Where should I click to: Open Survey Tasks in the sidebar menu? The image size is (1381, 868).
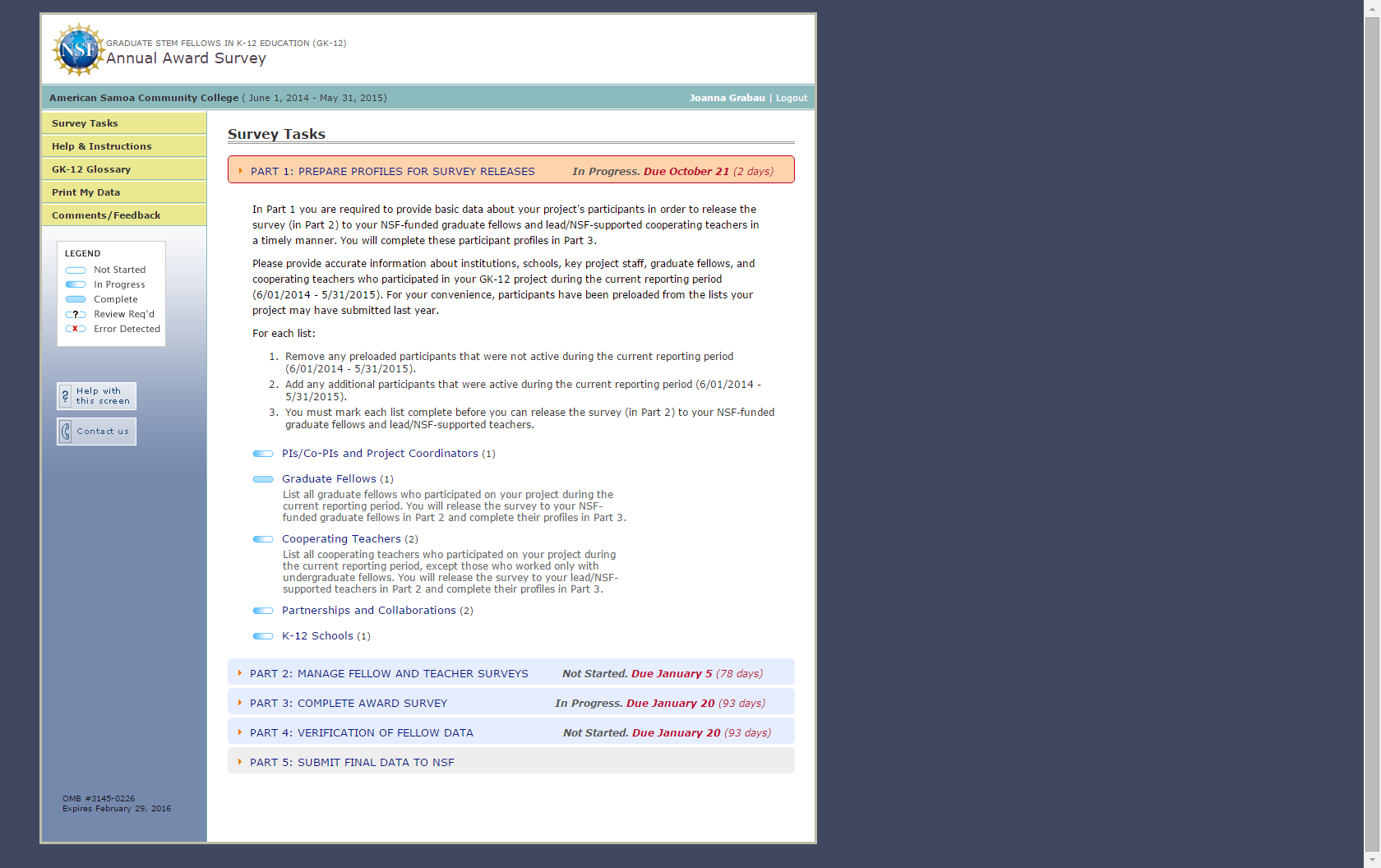coord(124,123)
